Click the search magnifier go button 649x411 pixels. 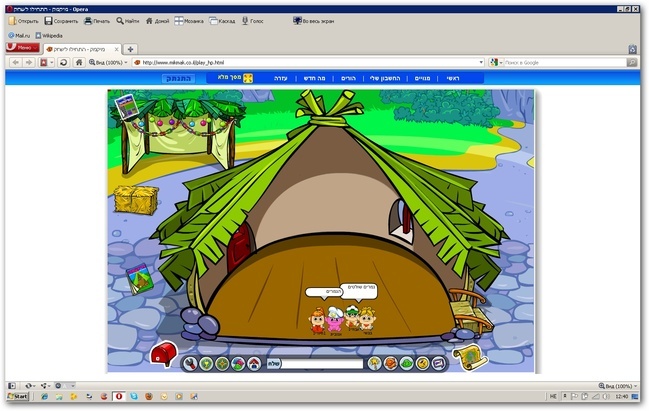[632, 62]
